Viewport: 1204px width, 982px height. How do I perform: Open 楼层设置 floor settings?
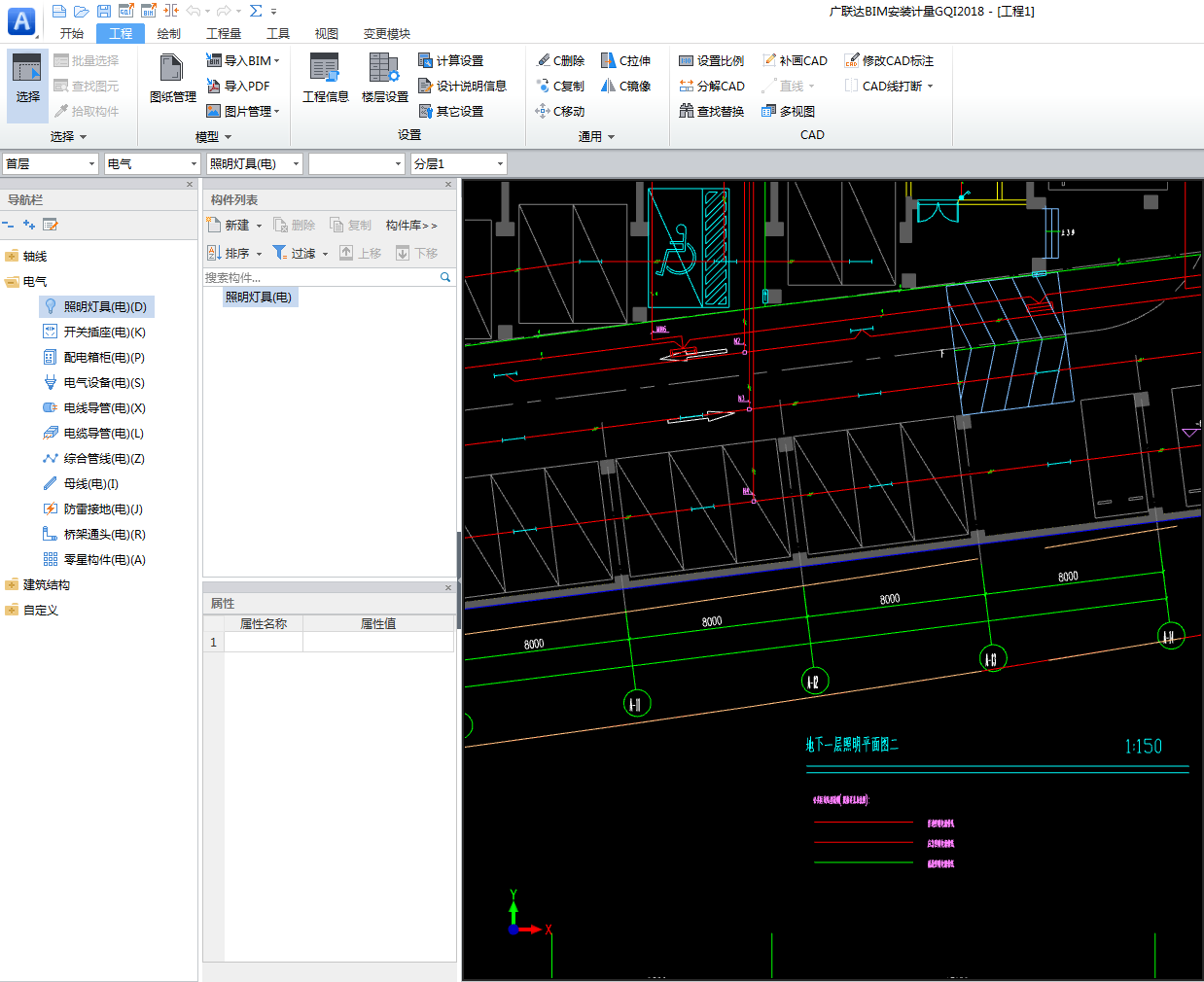click(x=384, y=80)
